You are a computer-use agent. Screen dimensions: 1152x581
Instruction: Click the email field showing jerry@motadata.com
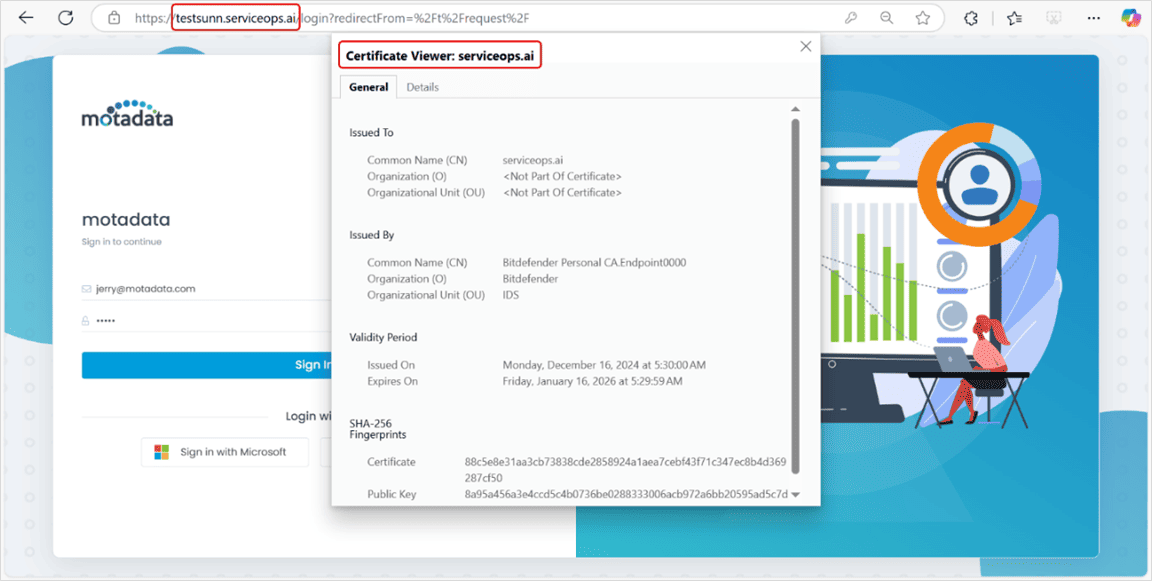(x=200, y=288)
